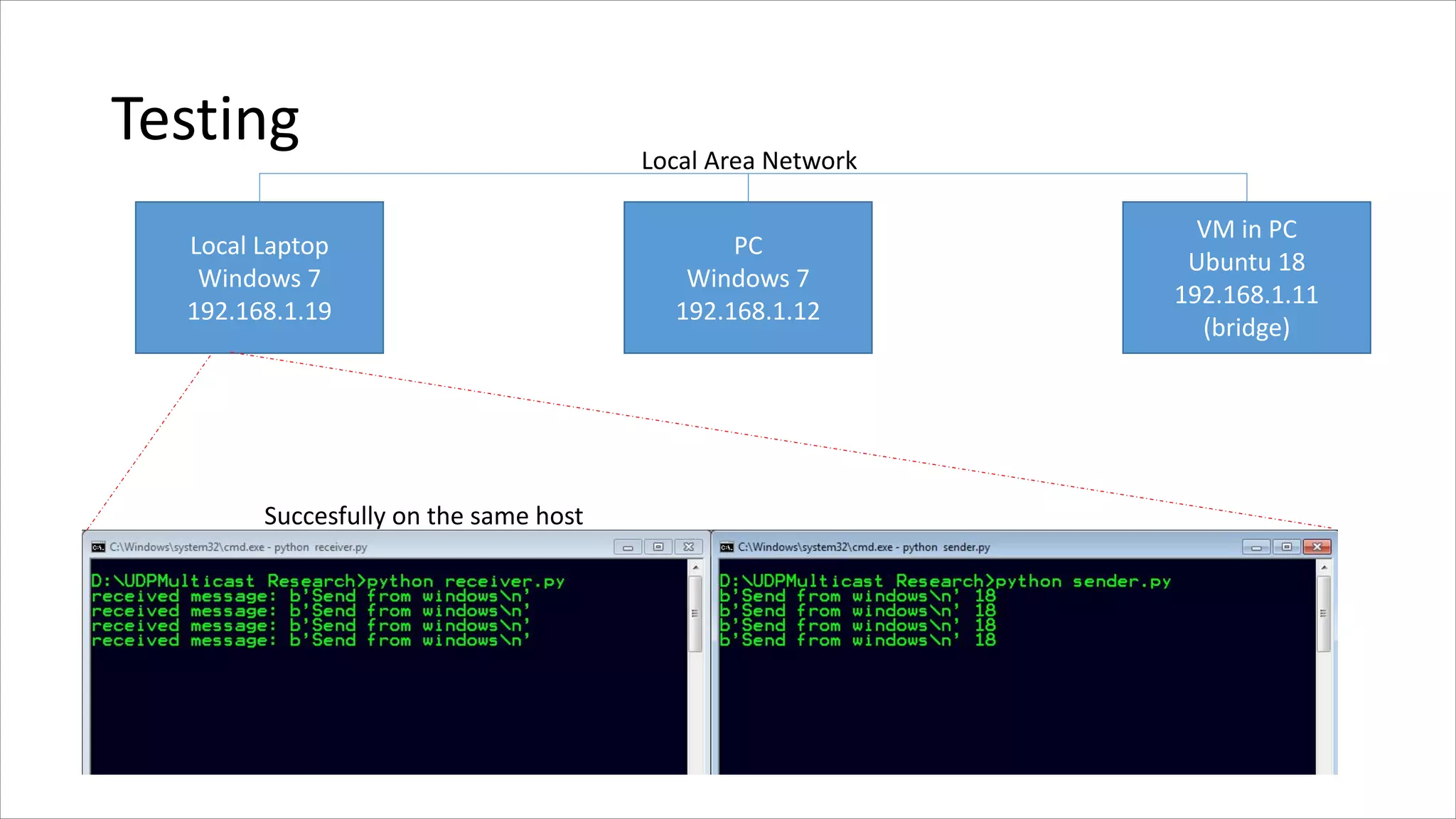Close the sender.py cmd window

1317,547
